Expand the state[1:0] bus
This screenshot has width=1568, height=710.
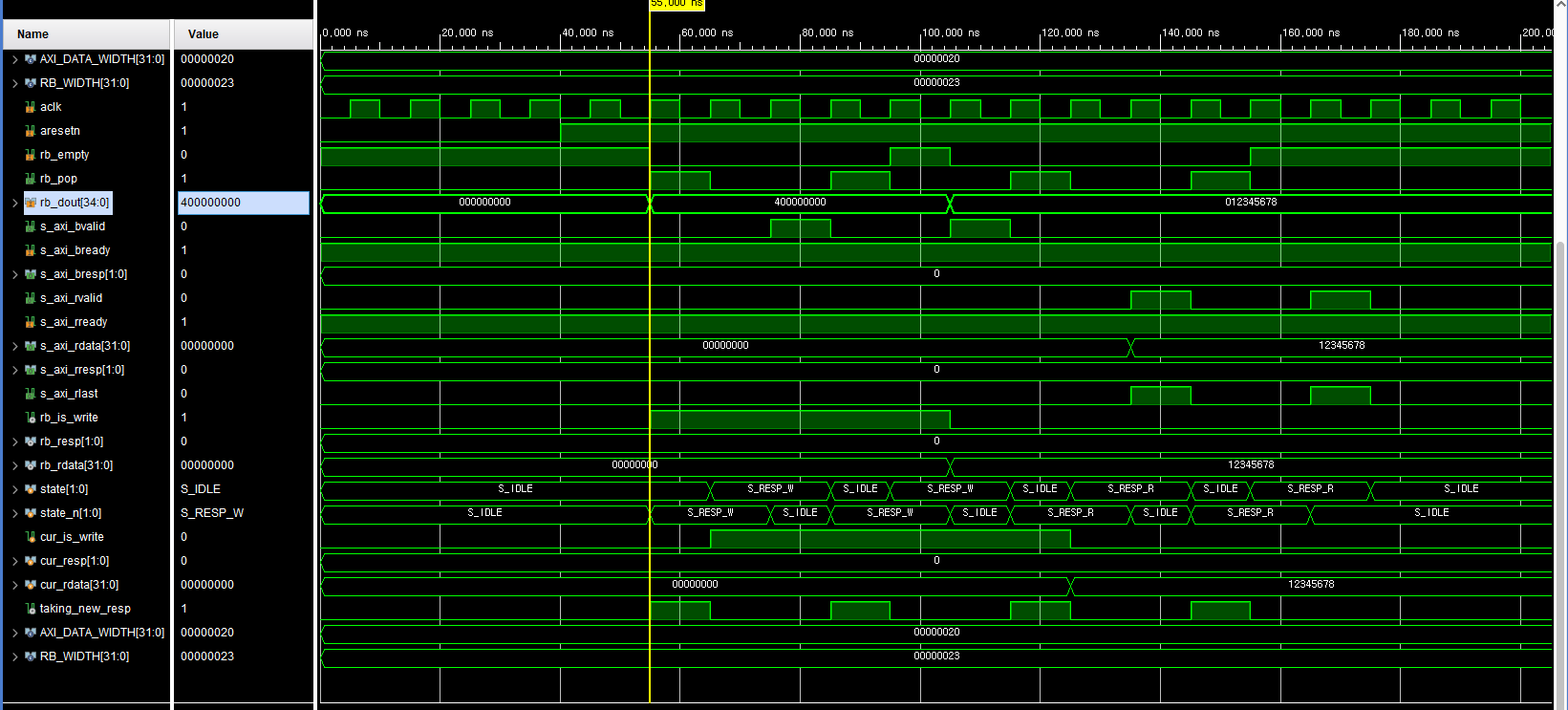click(14, 489)
